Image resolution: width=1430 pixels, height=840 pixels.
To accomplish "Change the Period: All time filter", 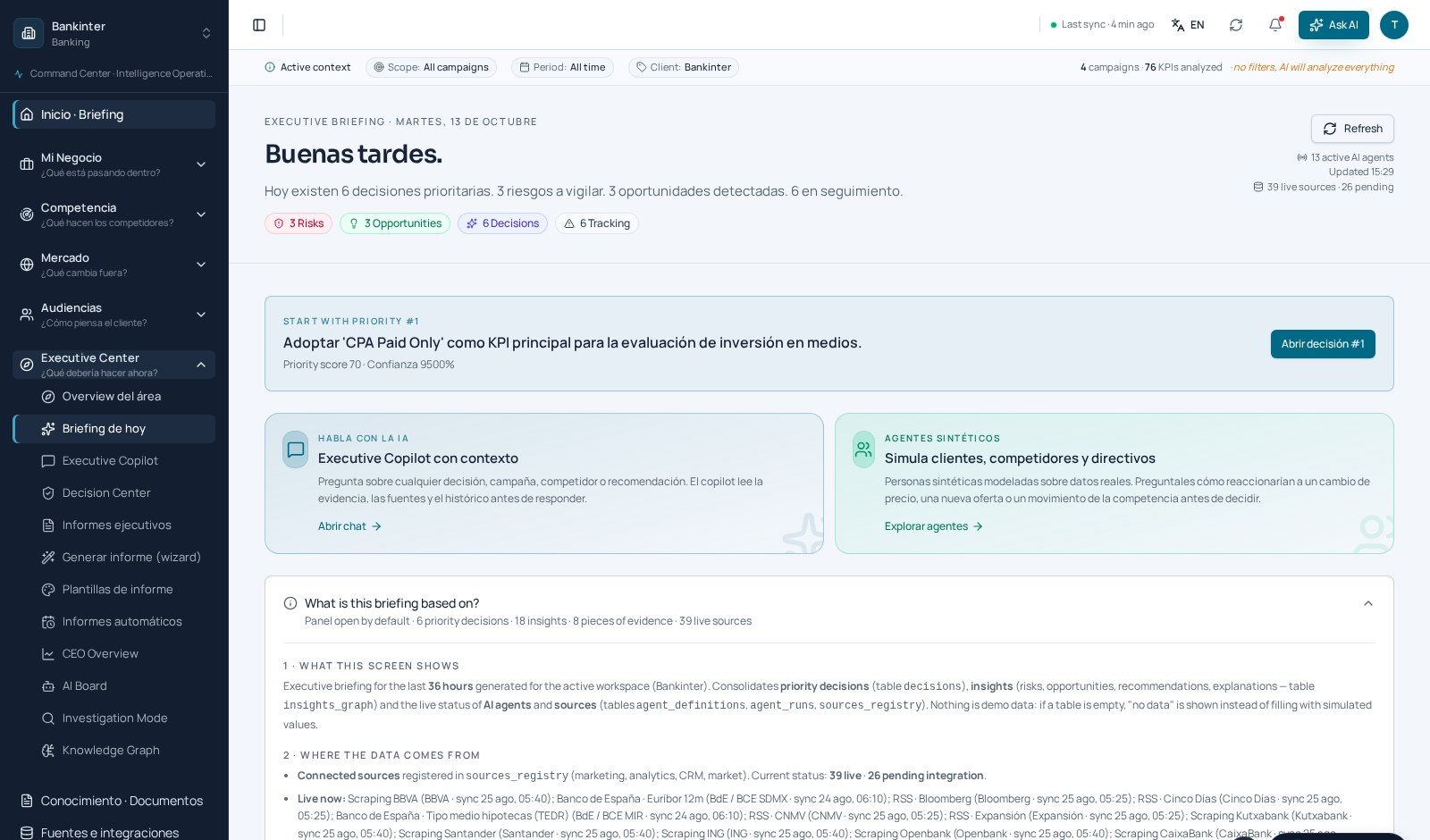I will coord(562,67).
